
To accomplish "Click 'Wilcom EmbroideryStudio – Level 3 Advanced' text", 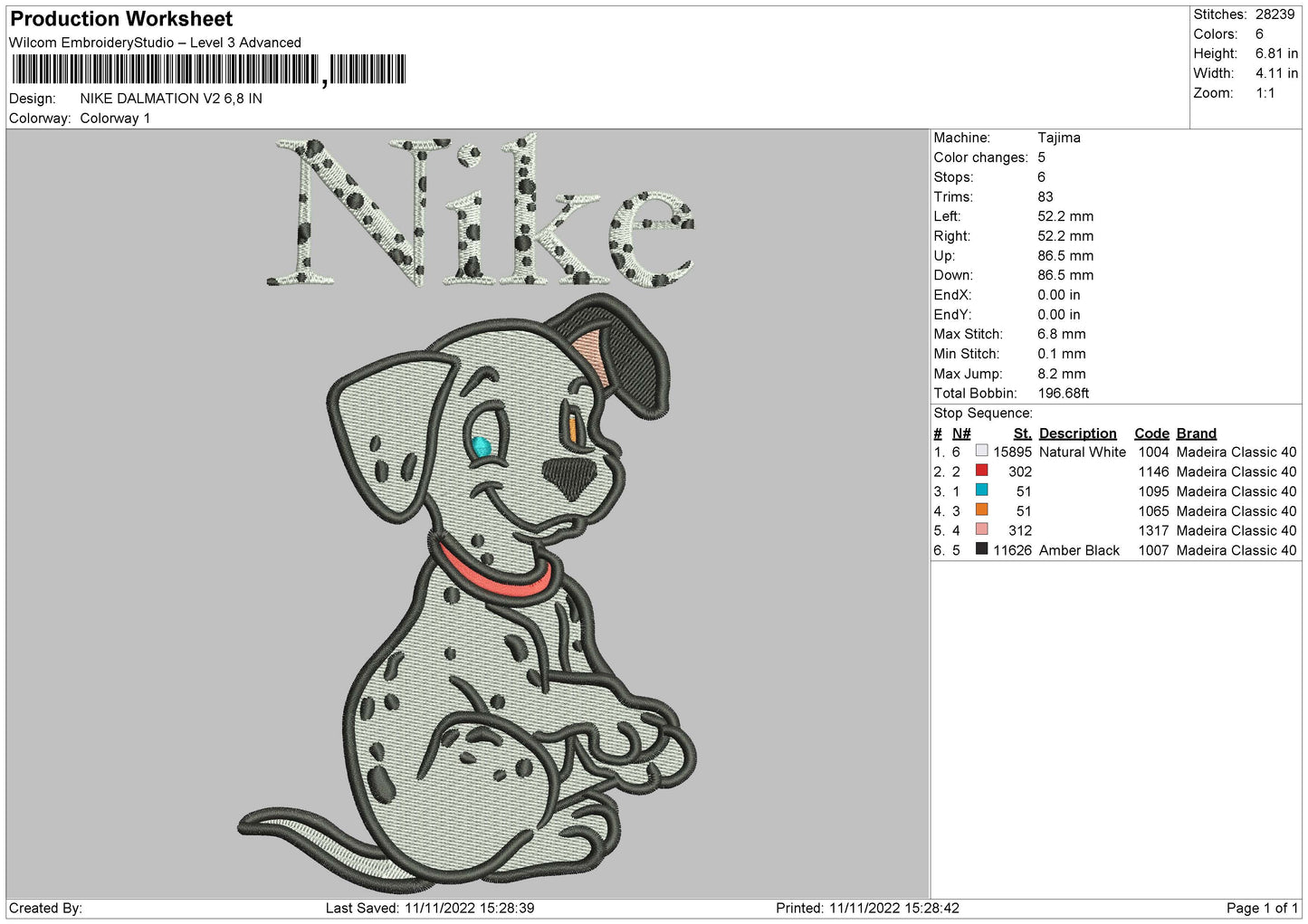I will [x=155, y=43].
